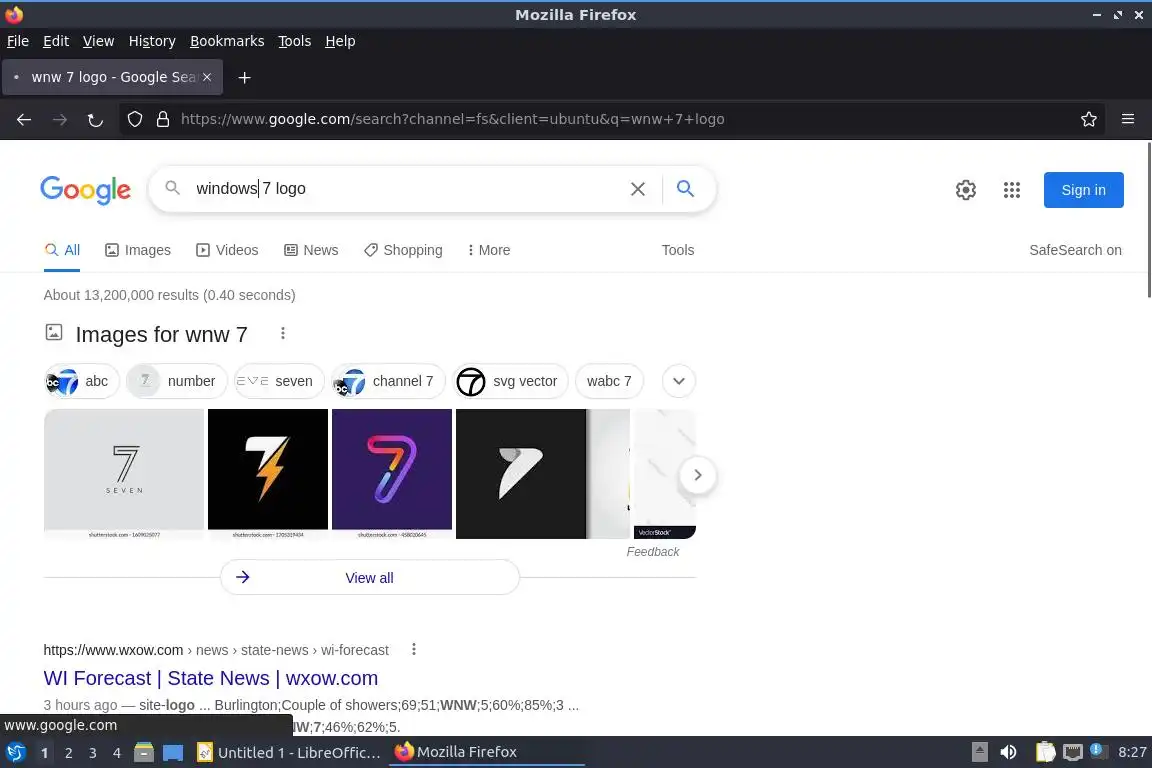Open Google quick settings gear
The width and height of the screenshot is (1152, 768).
pyautogui.click(x=965, y=190)
